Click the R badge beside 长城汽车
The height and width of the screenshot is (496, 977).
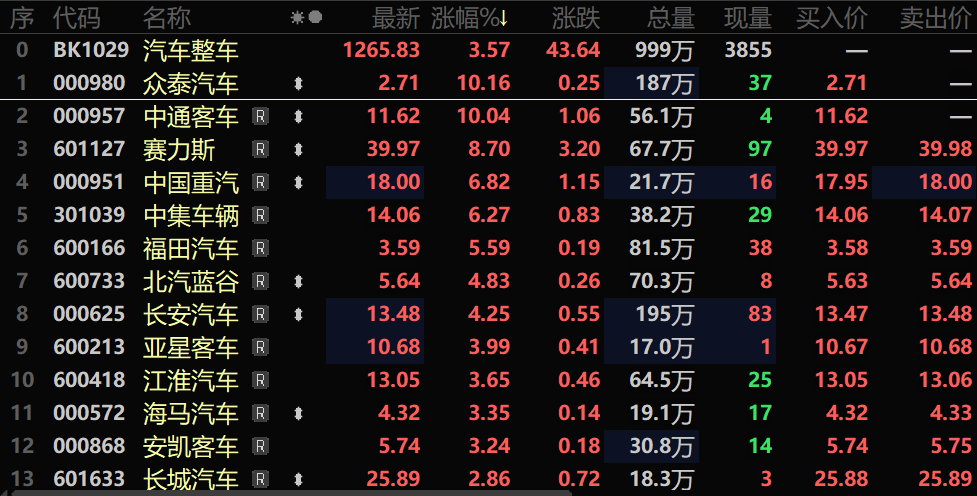[x=260, y=479]
